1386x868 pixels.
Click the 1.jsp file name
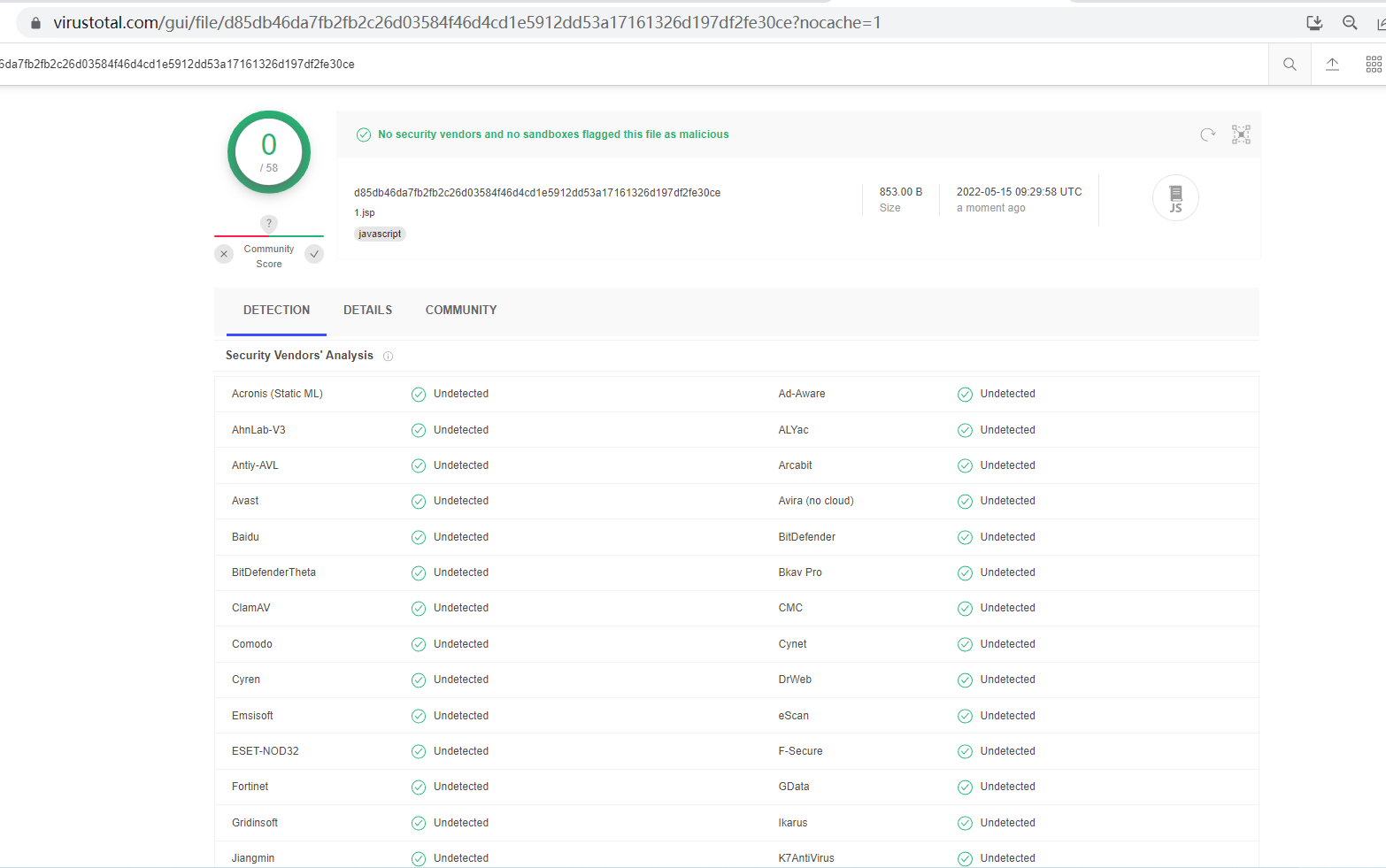click(365, 213)
